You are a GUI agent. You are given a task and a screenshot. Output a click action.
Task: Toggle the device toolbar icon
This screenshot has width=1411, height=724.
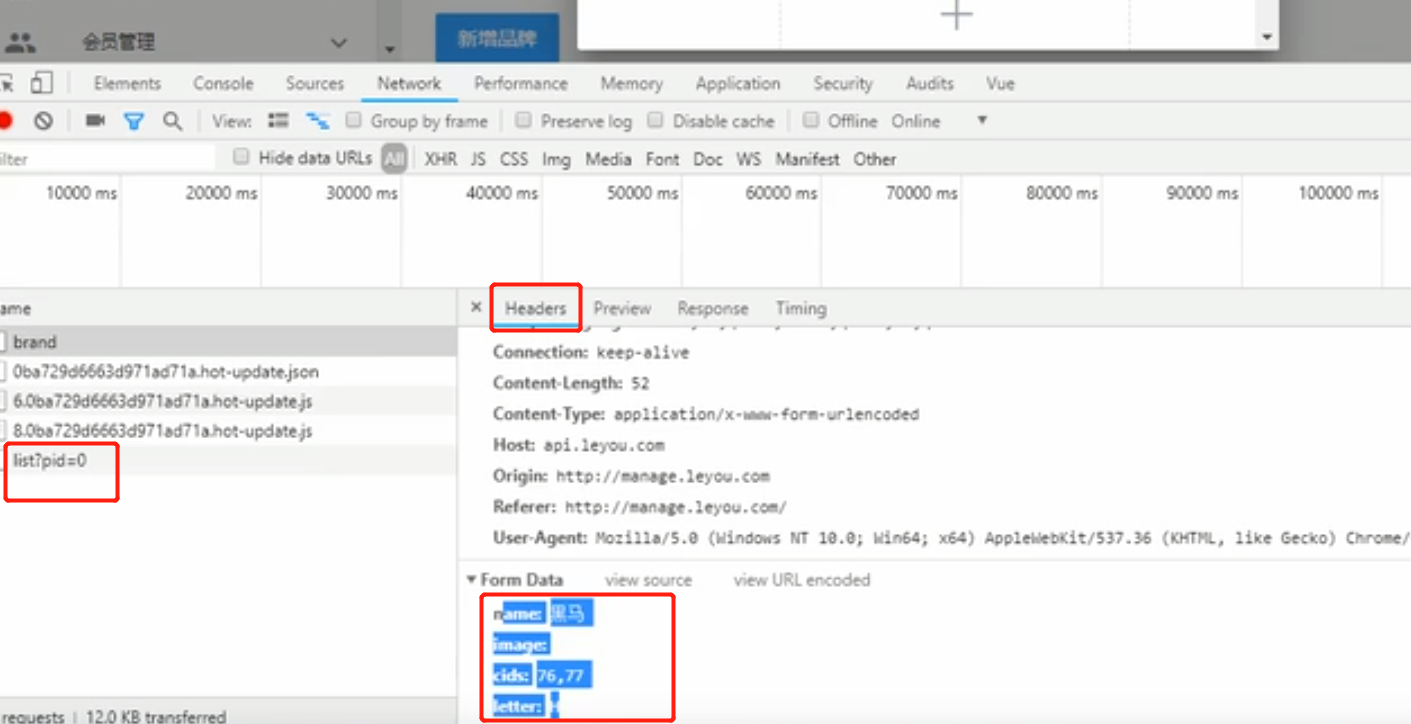41,83
